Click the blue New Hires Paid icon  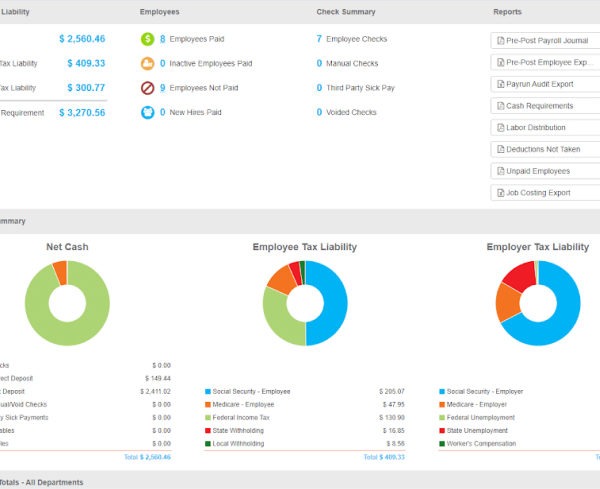[x=147, y=112]
